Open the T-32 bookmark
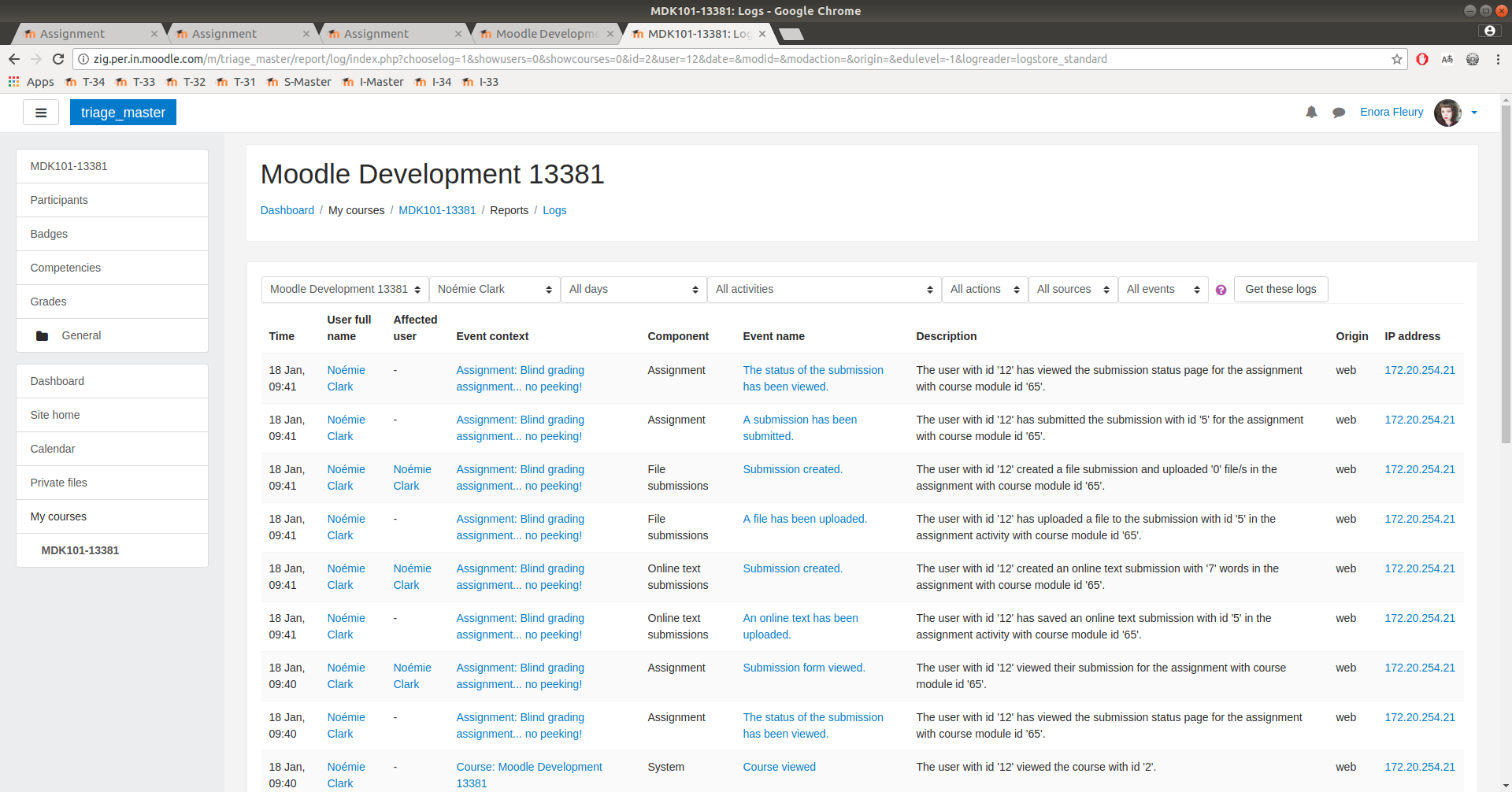The image size is (1512, 792). pos(186,82)
